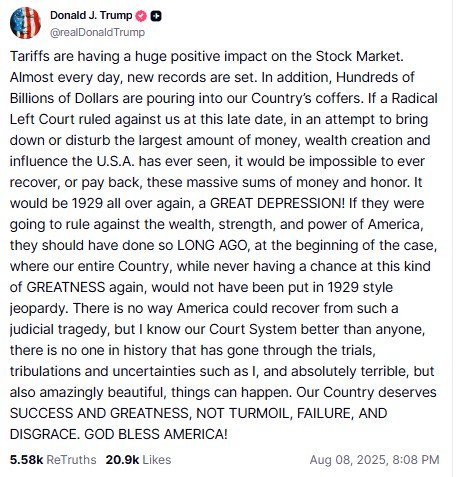Click "SUCCESS AND GREATNESS," in the post
The width and height of the screenshot is (459, 477).
101,413
